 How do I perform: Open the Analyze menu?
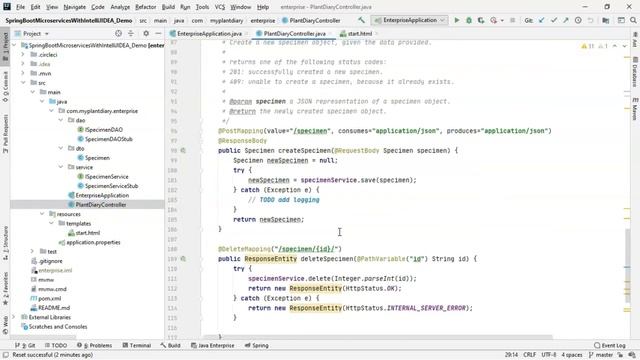120,7
